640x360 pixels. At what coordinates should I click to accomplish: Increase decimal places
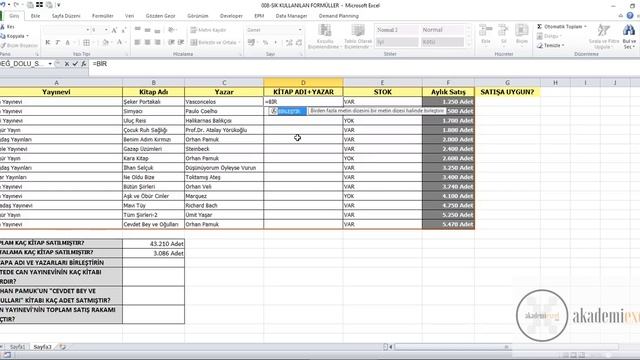[289, 42]
